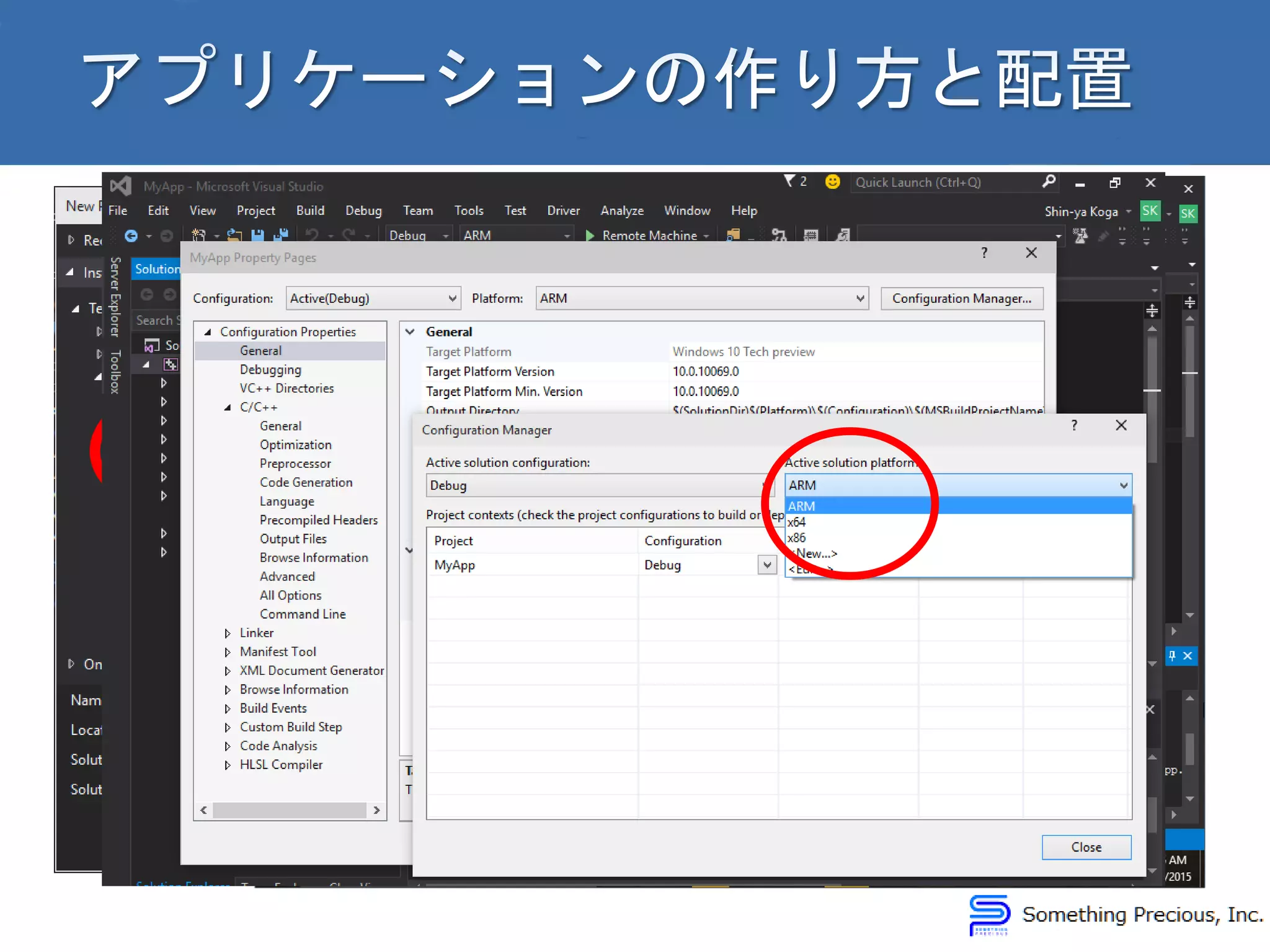Click the New Project toolbar icon
This screenshot has height=952, width=1270.
pyautogui.click(x=198, y=236)
